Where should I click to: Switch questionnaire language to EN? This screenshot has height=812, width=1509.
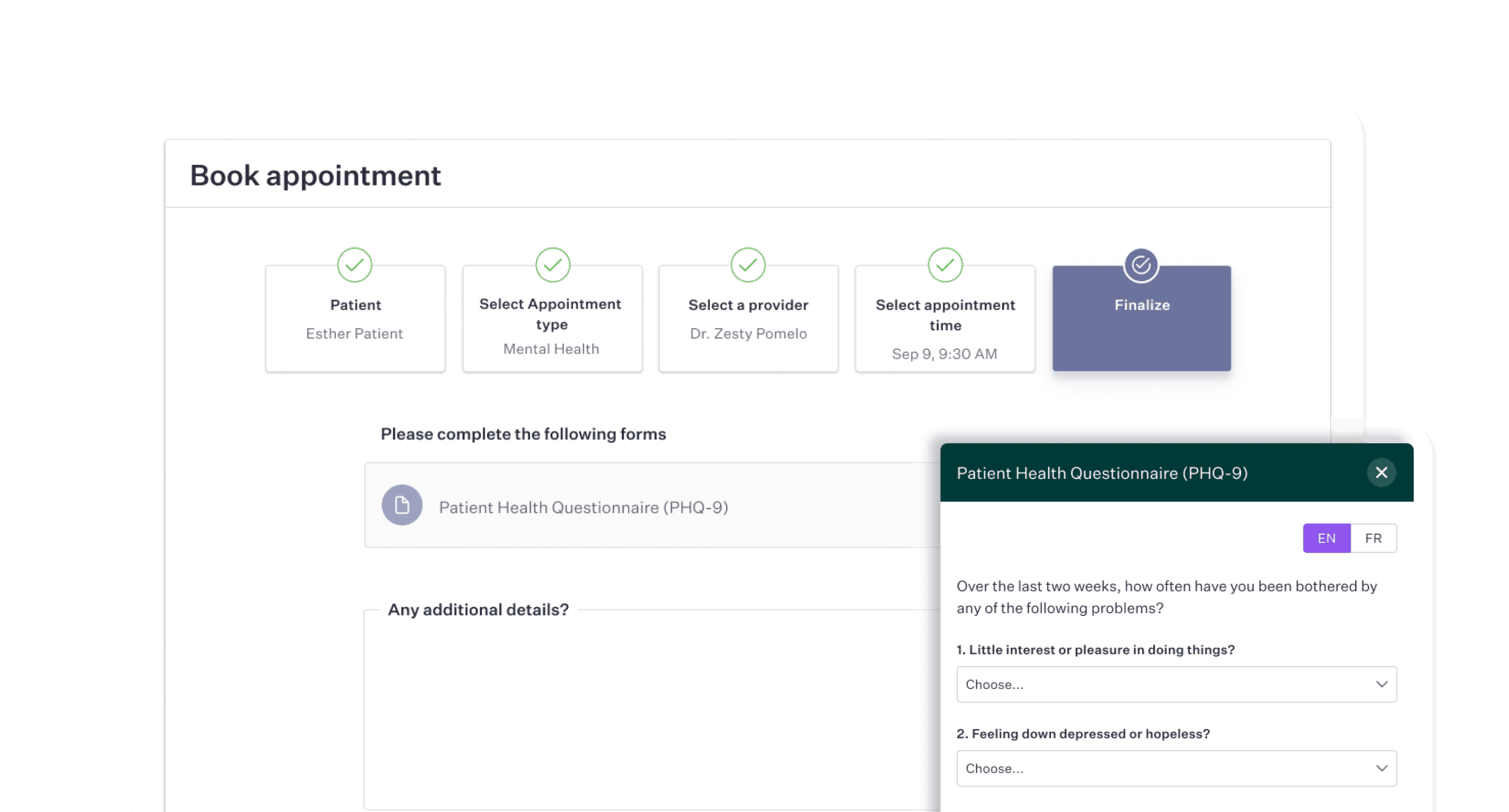point(1326,538)
